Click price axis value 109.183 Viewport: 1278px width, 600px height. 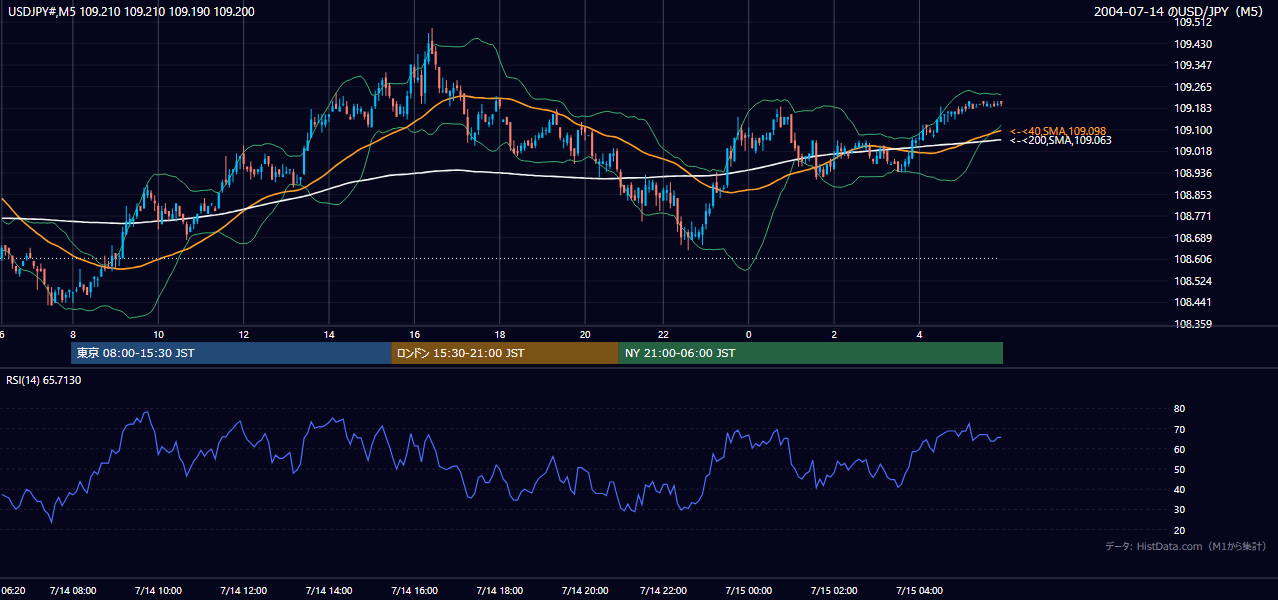[x=1193, y=108]
